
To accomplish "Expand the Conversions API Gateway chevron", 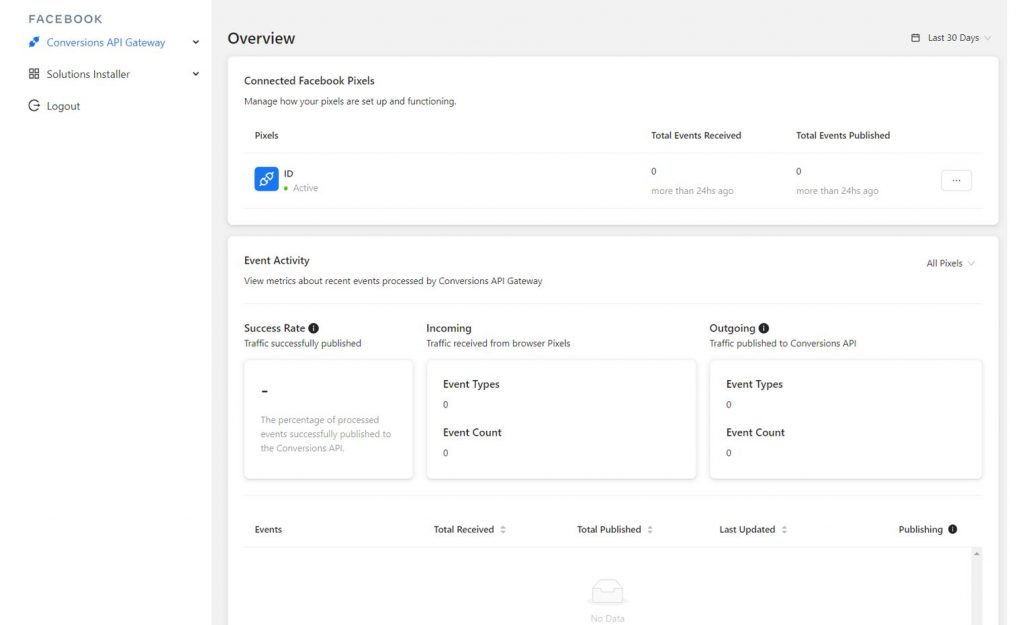I will [x=196, y=43].
